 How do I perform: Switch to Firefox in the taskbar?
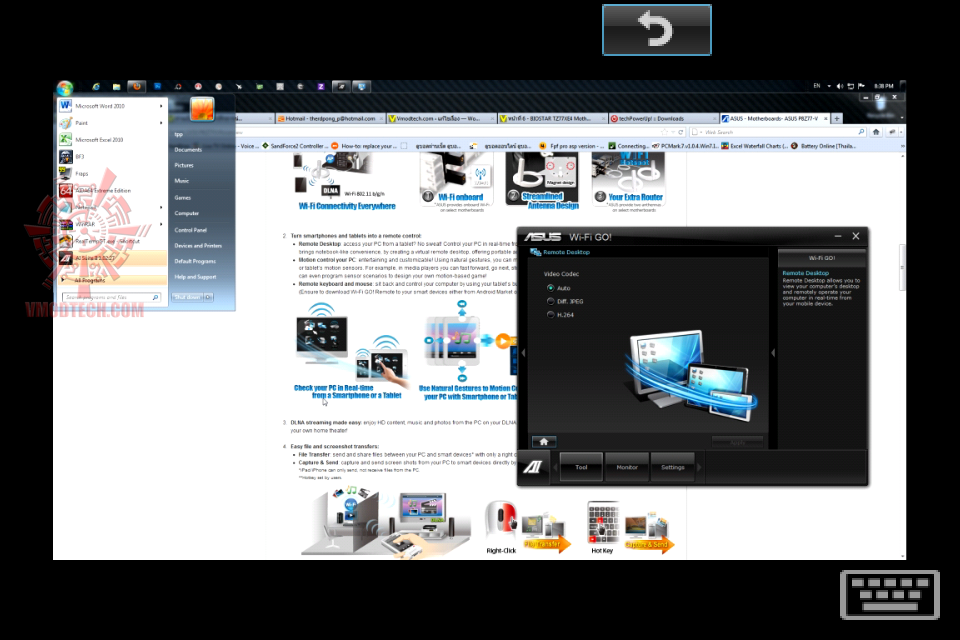pos(137,87)
